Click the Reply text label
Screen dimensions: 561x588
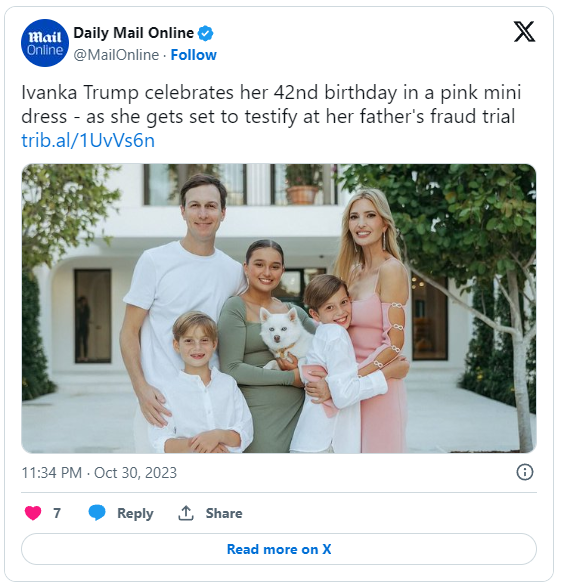coord(135,513)
